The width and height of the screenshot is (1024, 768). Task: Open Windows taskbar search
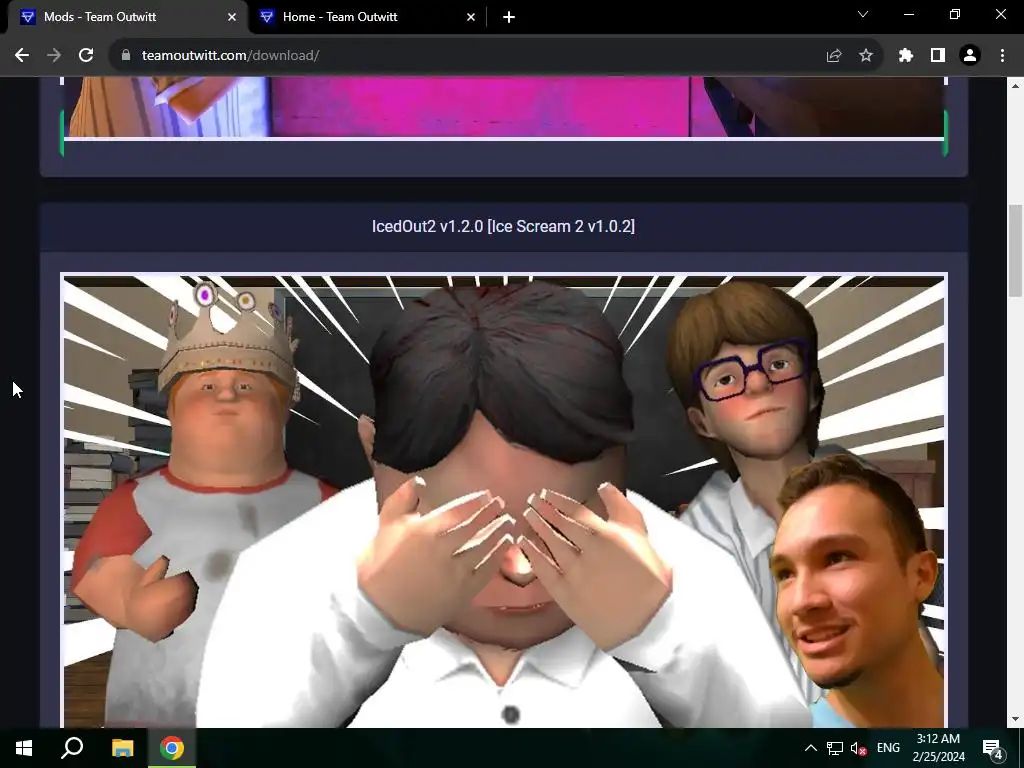72,748
